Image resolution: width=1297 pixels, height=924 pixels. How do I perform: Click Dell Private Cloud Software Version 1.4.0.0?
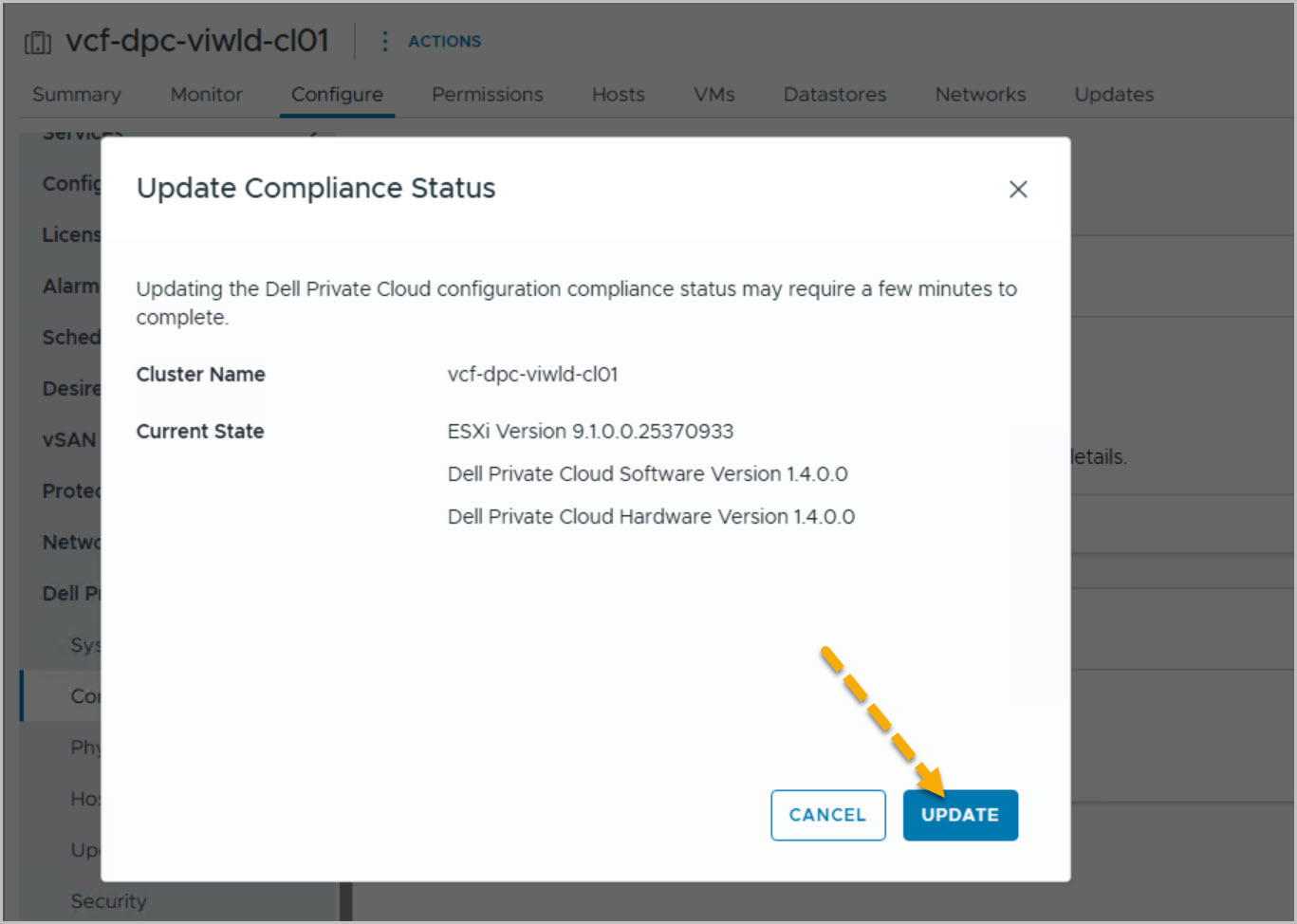coord(647,474)
